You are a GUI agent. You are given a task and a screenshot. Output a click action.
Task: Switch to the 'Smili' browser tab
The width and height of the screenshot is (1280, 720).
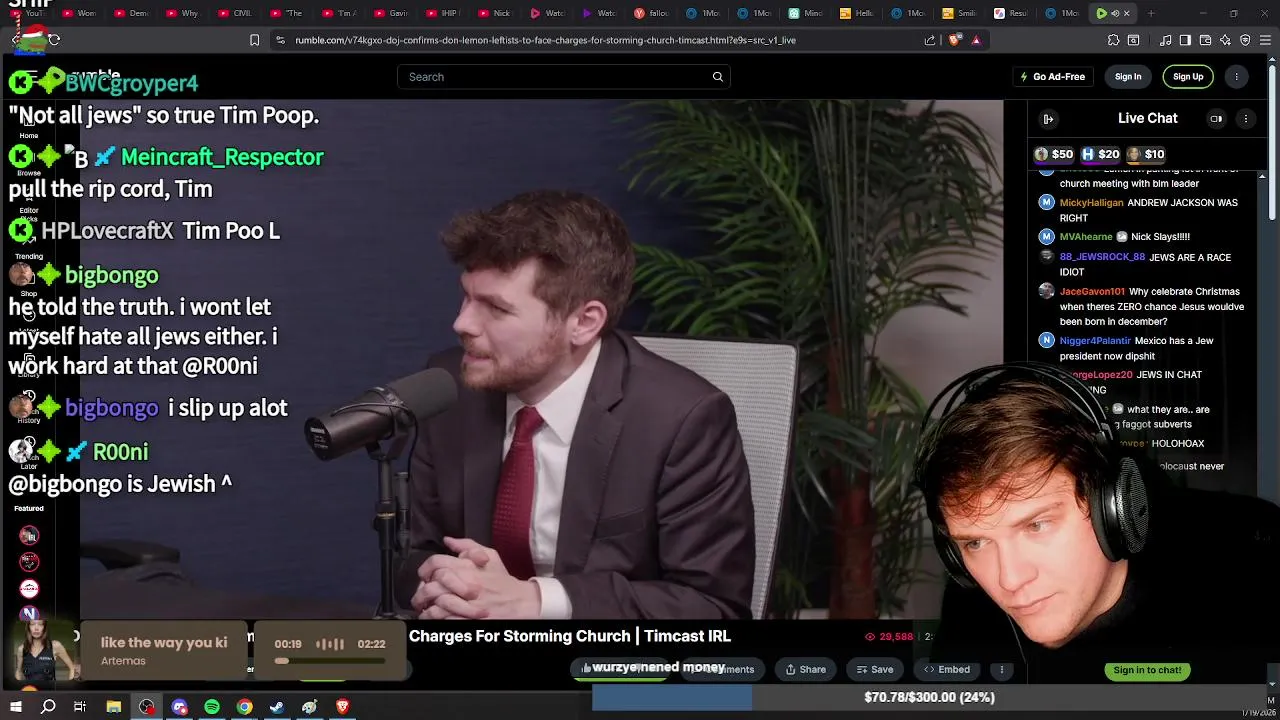(x=960, y=13)
